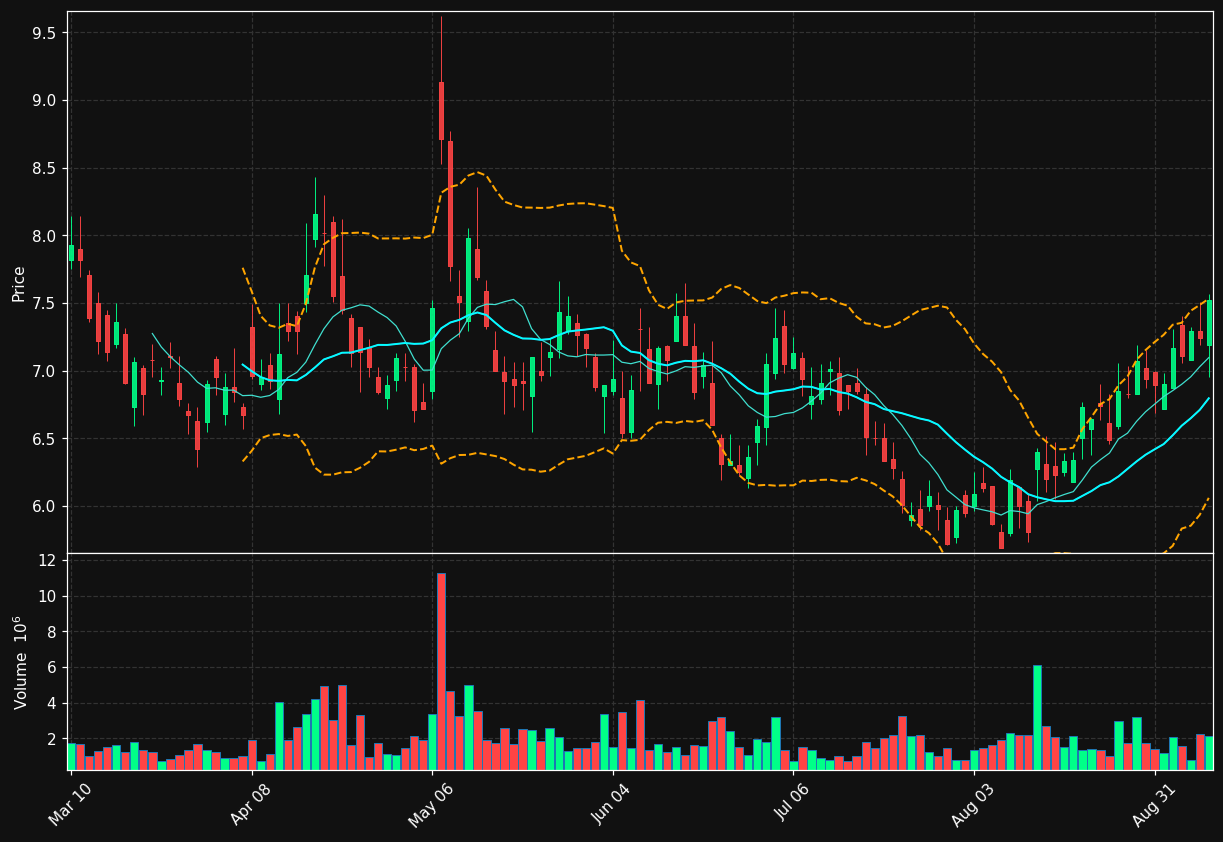1223x842 pixels.
Task: Click the 6.5 price tick label
Action: coord(44,439)
